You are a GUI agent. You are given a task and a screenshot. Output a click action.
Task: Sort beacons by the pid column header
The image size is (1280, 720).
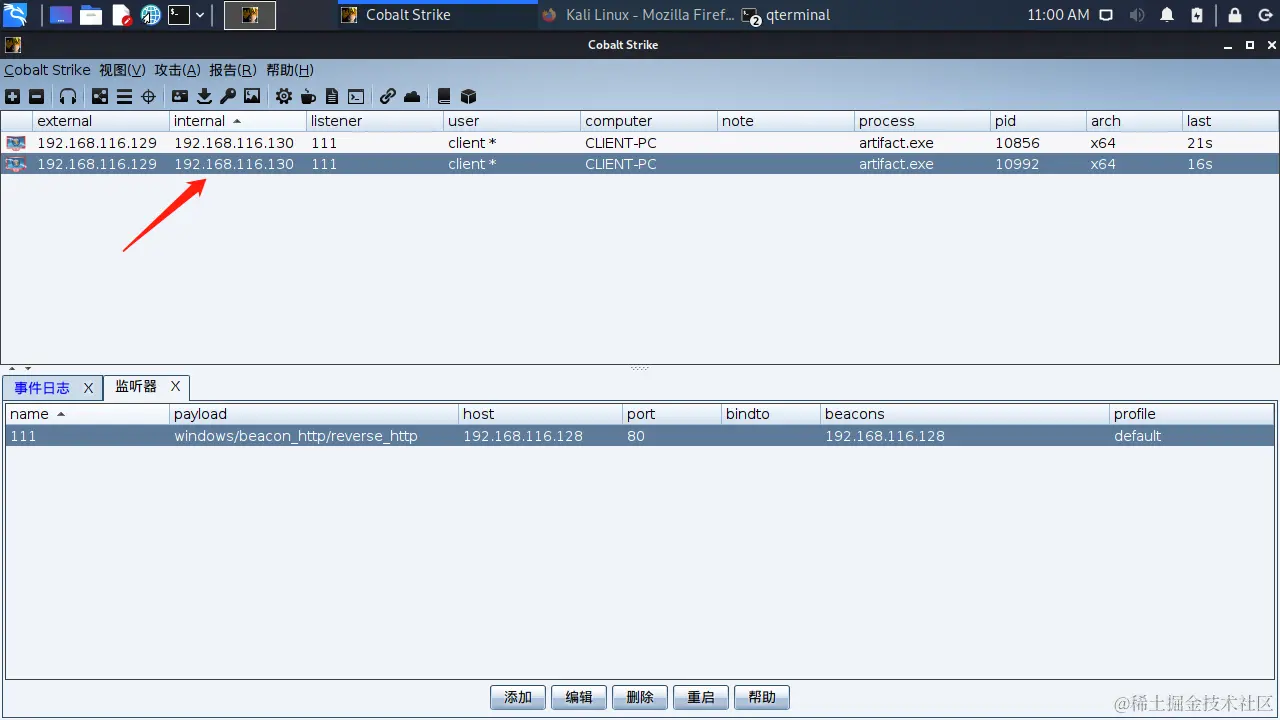click(1038, 121)
